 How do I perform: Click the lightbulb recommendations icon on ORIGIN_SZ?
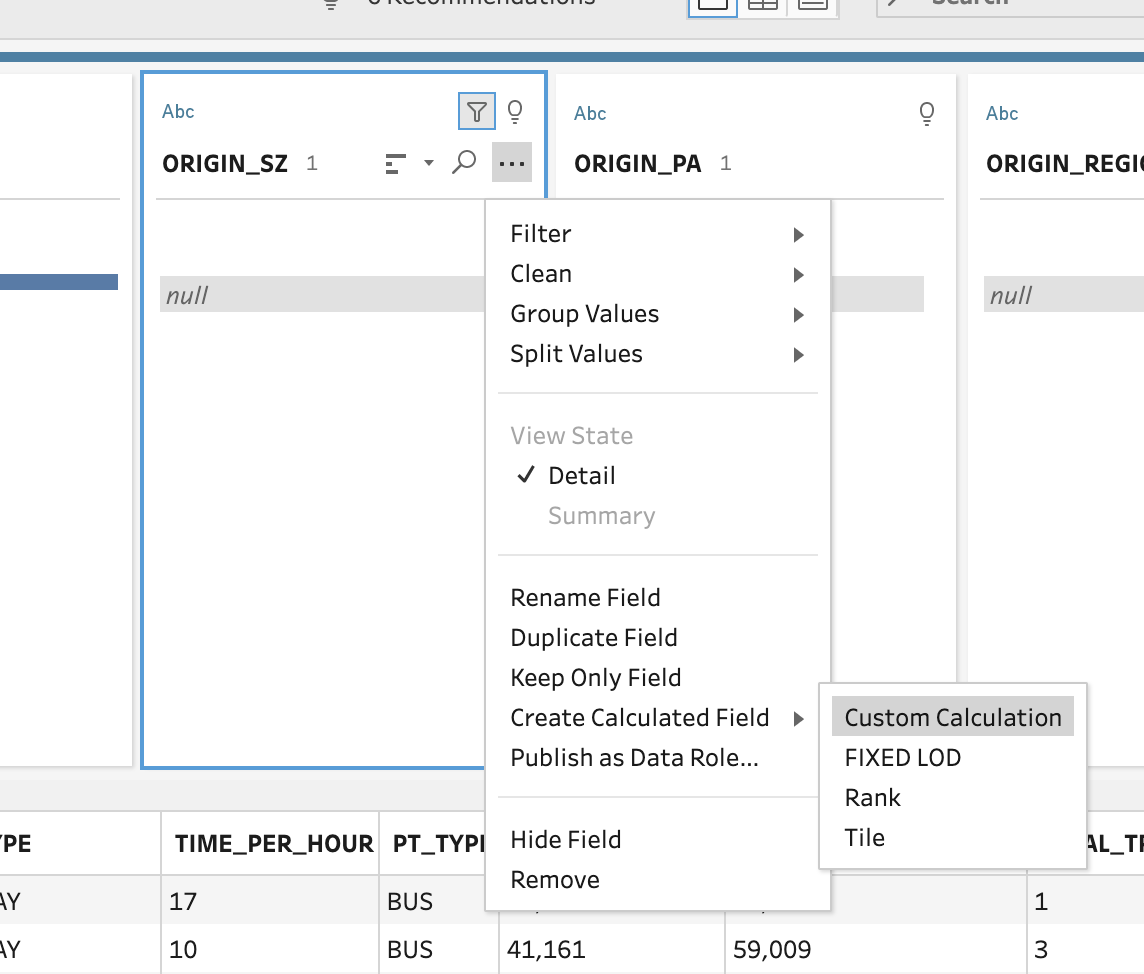515,111
